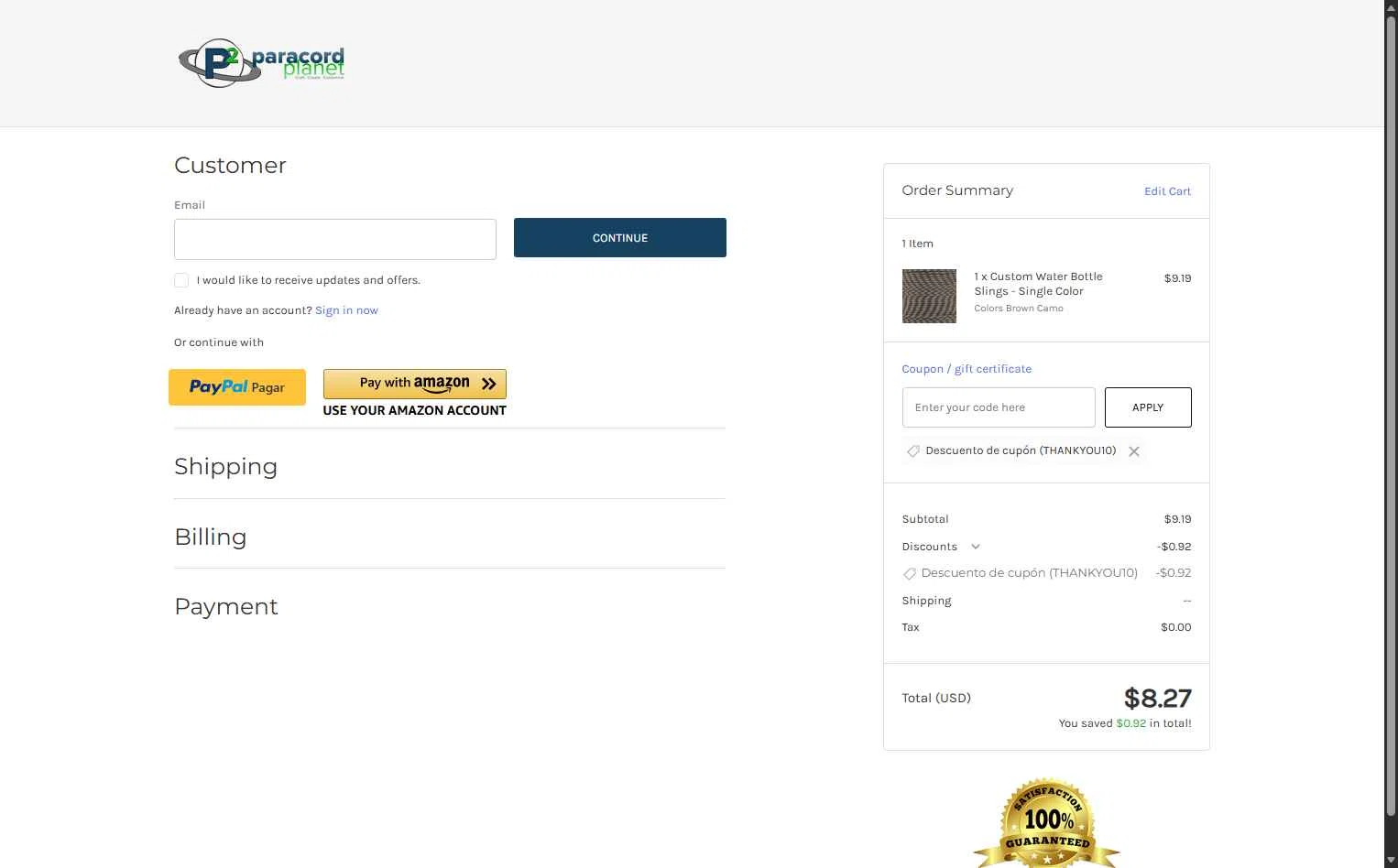Image resolution: width=1398 pixels, height=868 pixels.
Task: Click the $8.27 total amount
Action: coord(1158,699)
